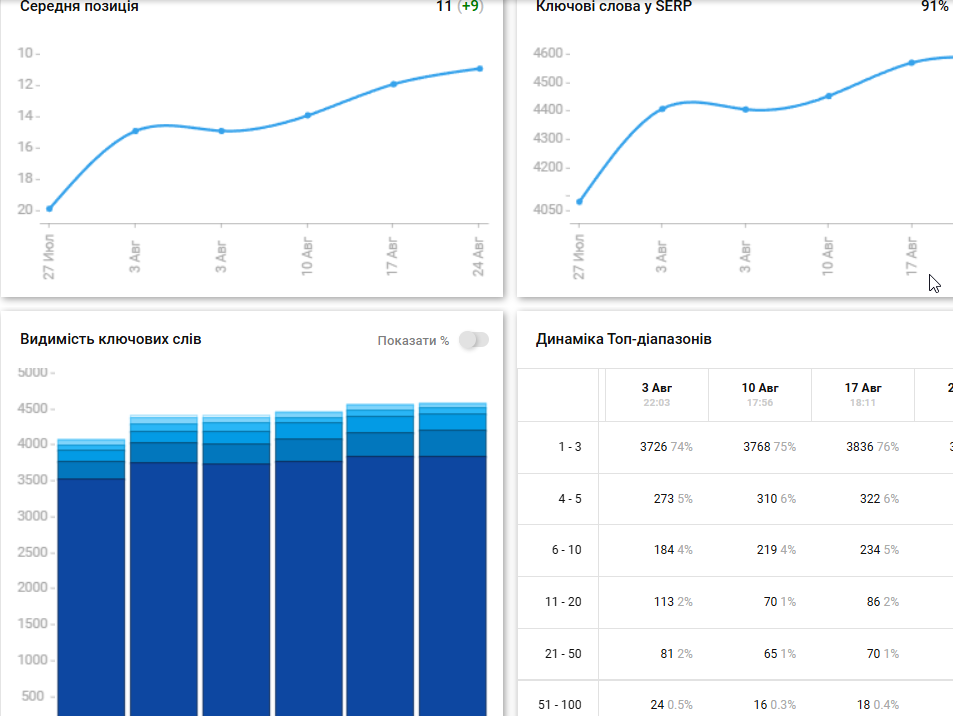Viewport: 953px width, 716px height.
Task: Select the 17 Авг point on average position line
Action: [x=394, y=84]
